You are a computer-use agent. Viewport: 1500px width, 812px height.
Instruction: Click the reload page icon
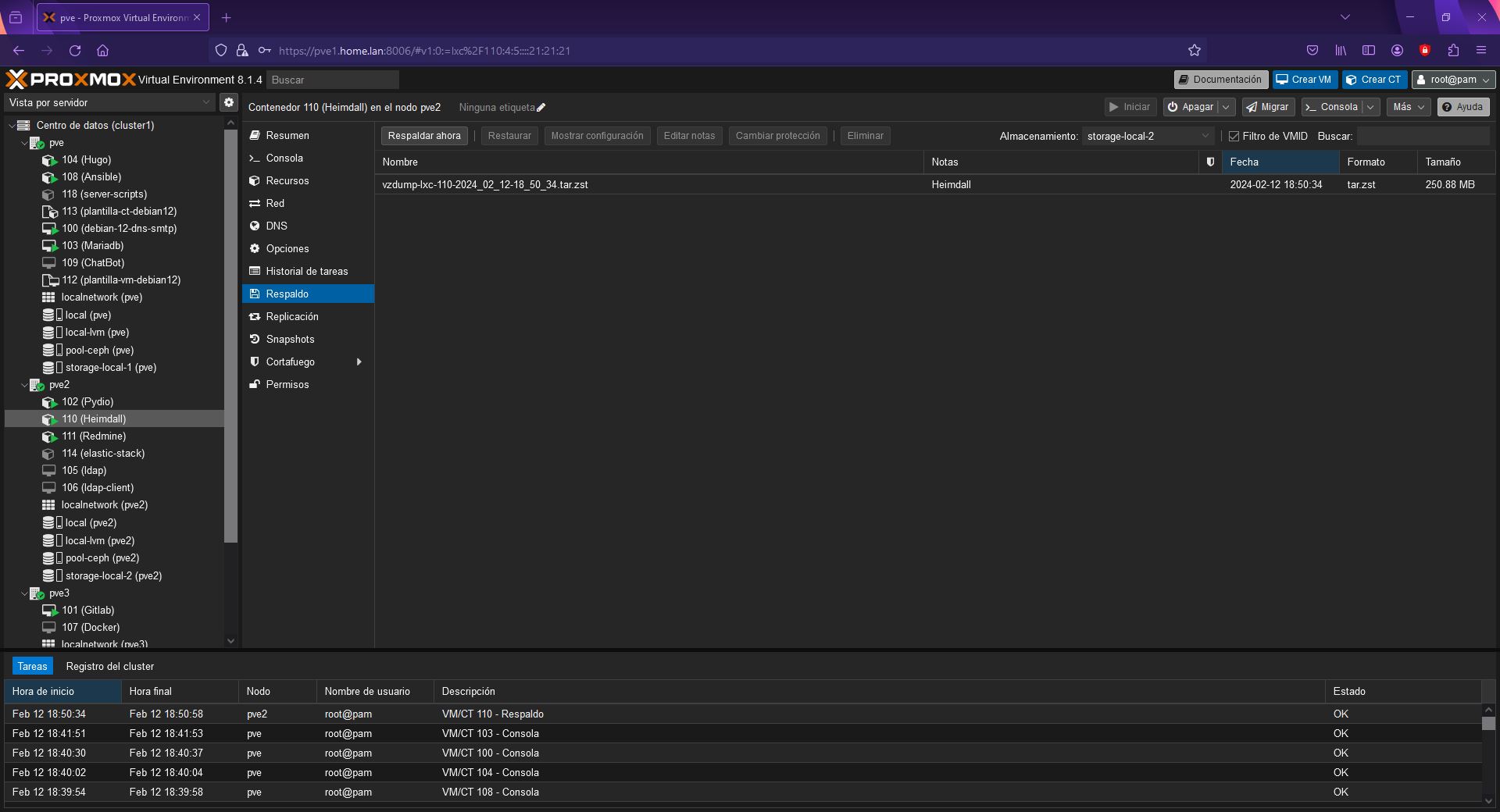point(75,51)
